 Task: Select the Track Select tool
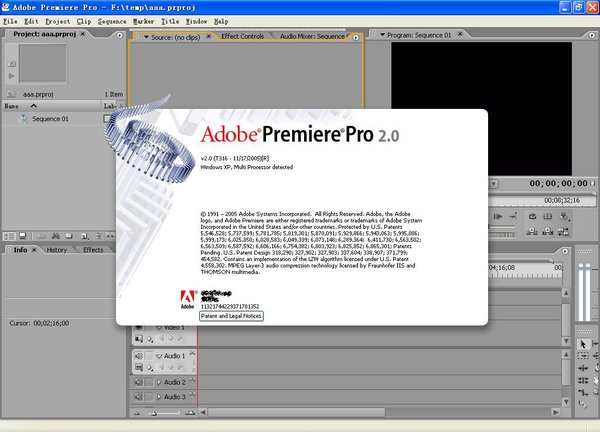[x=583, y=356]
